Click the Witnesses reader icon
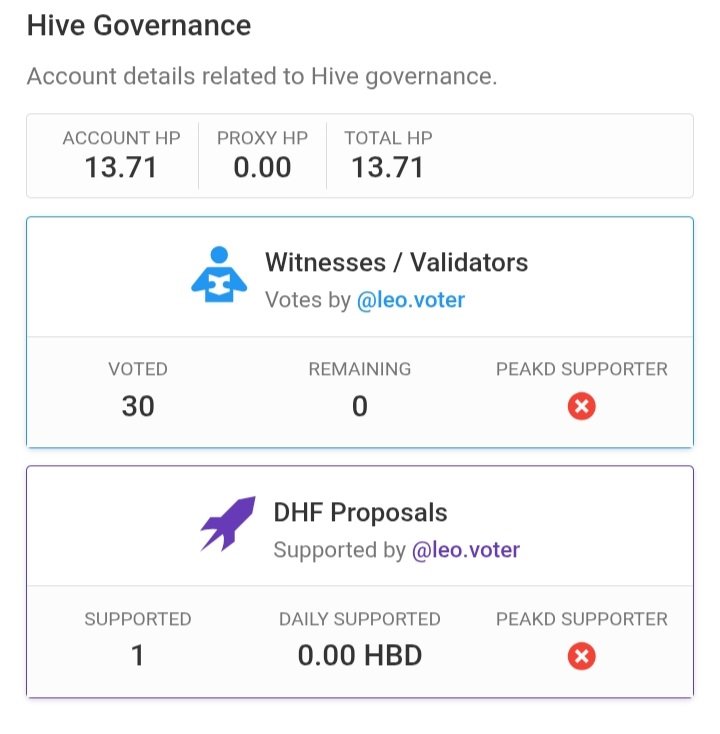 coord(219,274)
